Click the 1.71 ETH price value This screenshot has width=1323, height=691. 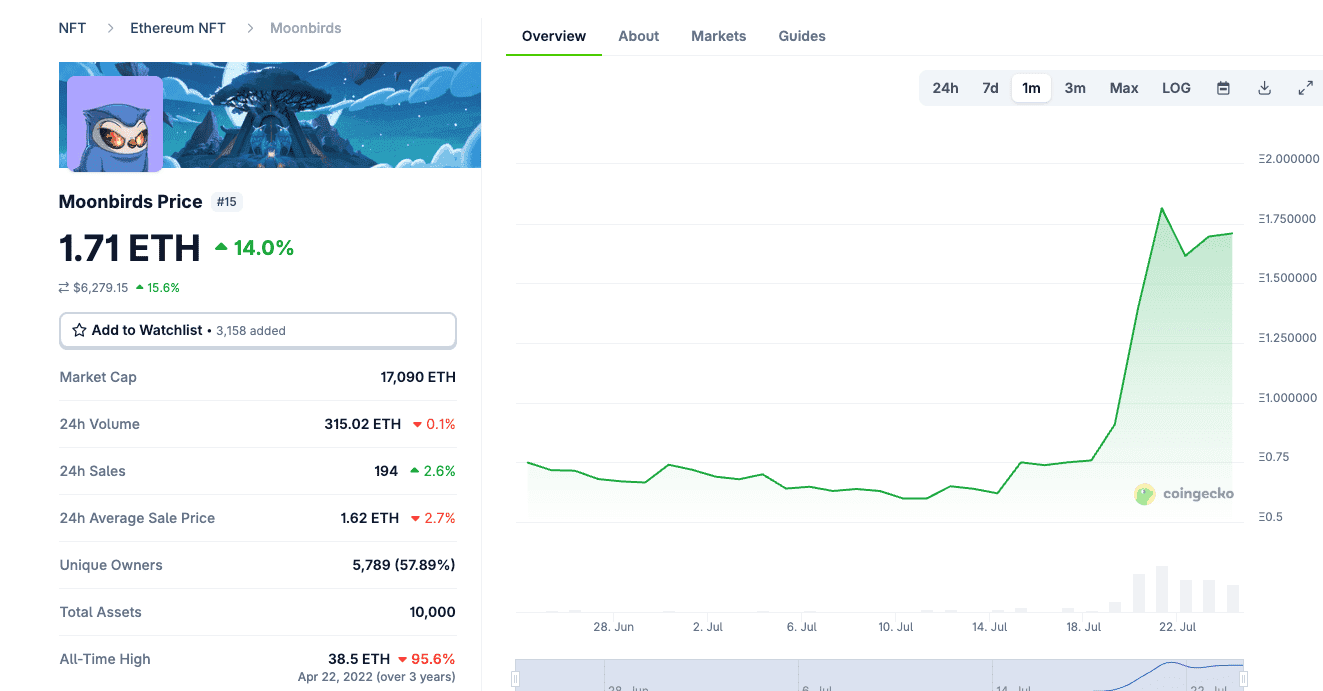(130, 248)
